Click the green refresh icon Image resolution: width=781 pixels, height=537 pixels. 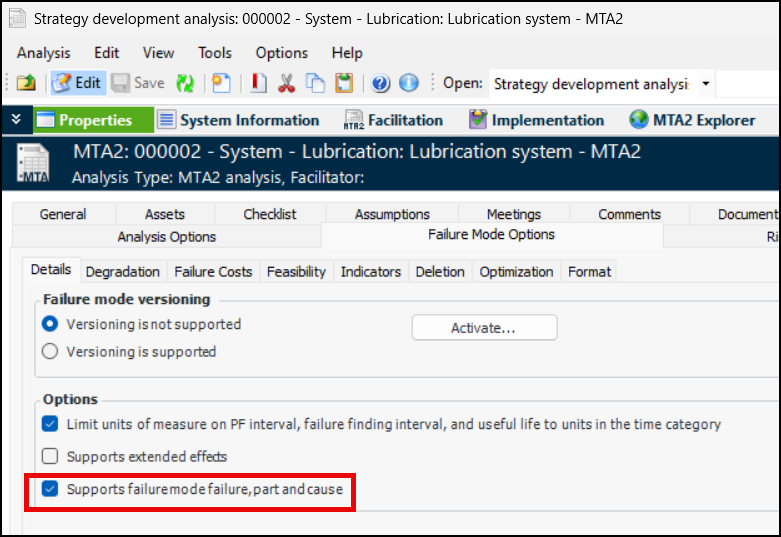point(185,84)
